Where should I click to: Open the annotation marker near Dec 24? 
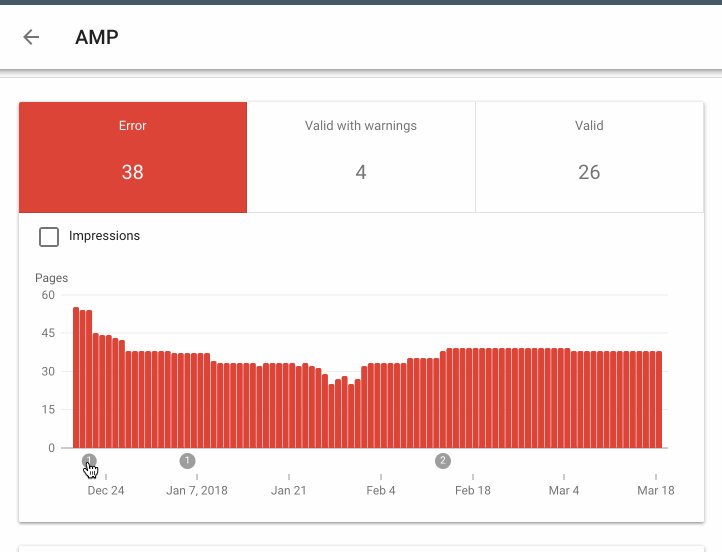tap(89, 460)
